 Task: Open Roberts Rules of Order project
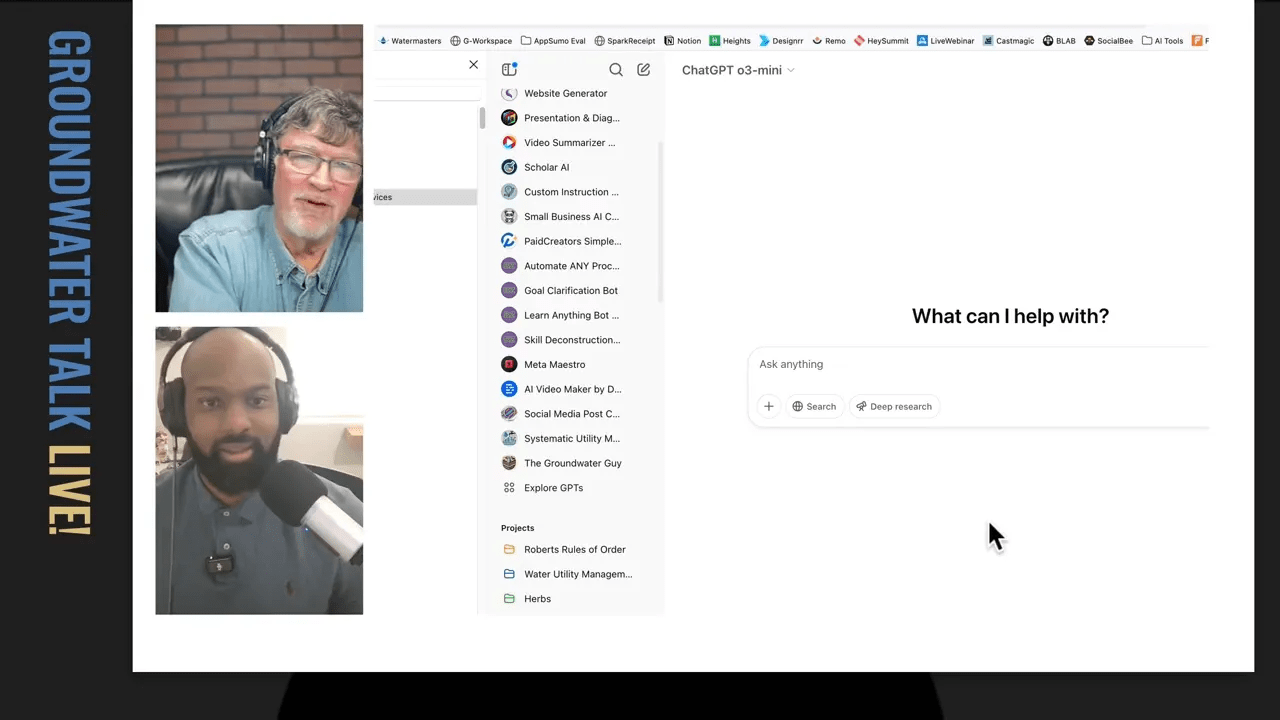coord(574,549)
